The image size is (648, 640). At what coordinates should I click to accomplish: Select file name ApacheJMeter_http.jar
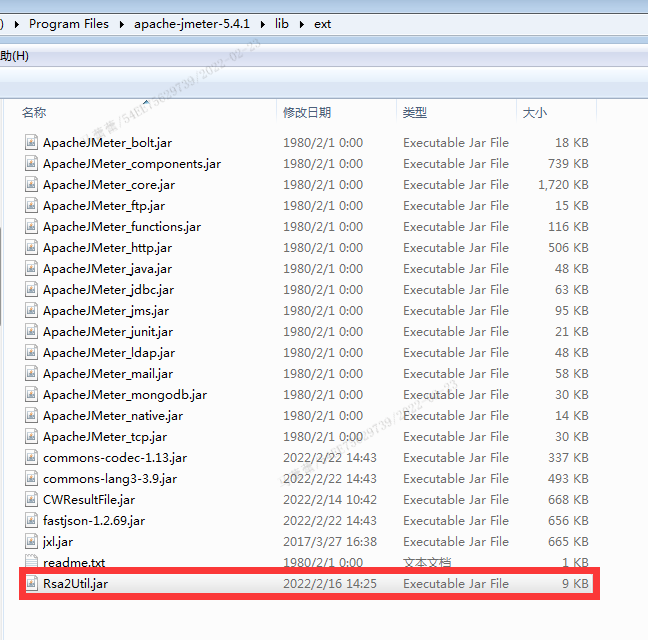tap(107, 248)
